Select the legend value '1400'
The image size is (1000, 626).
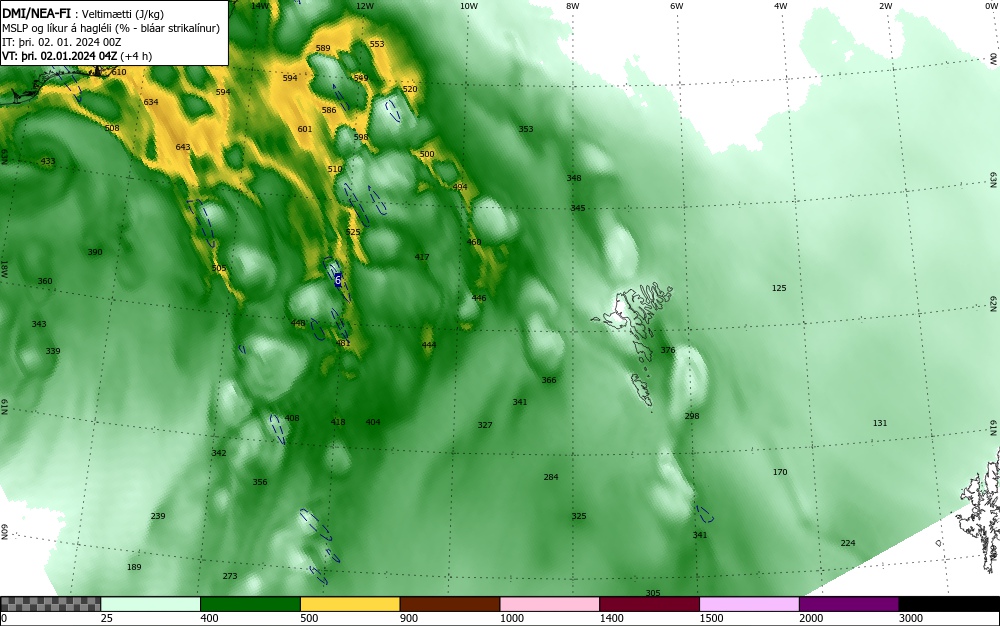(611, 618)
